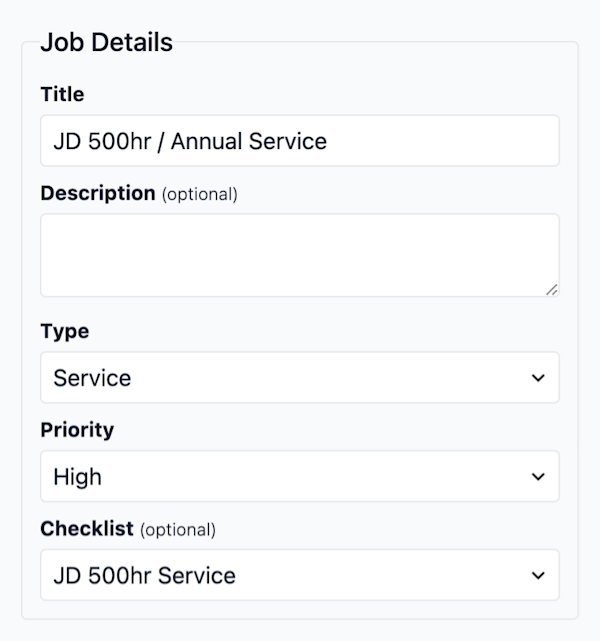Open the Priority dropdown showing High
This screenshot has height=641, width=600.
pos(299,477)
